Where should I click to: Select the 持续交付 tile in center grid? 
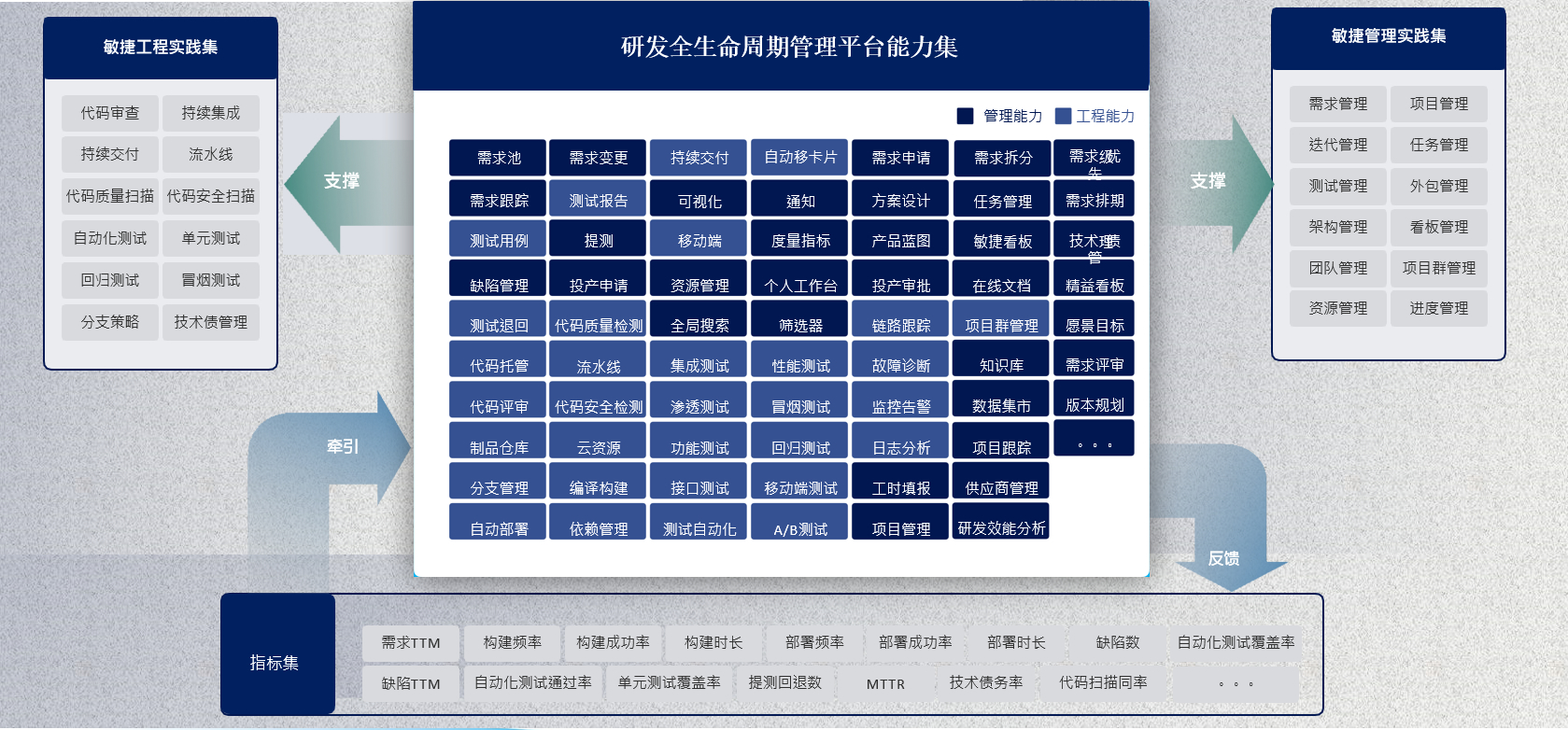click(699, 158)
